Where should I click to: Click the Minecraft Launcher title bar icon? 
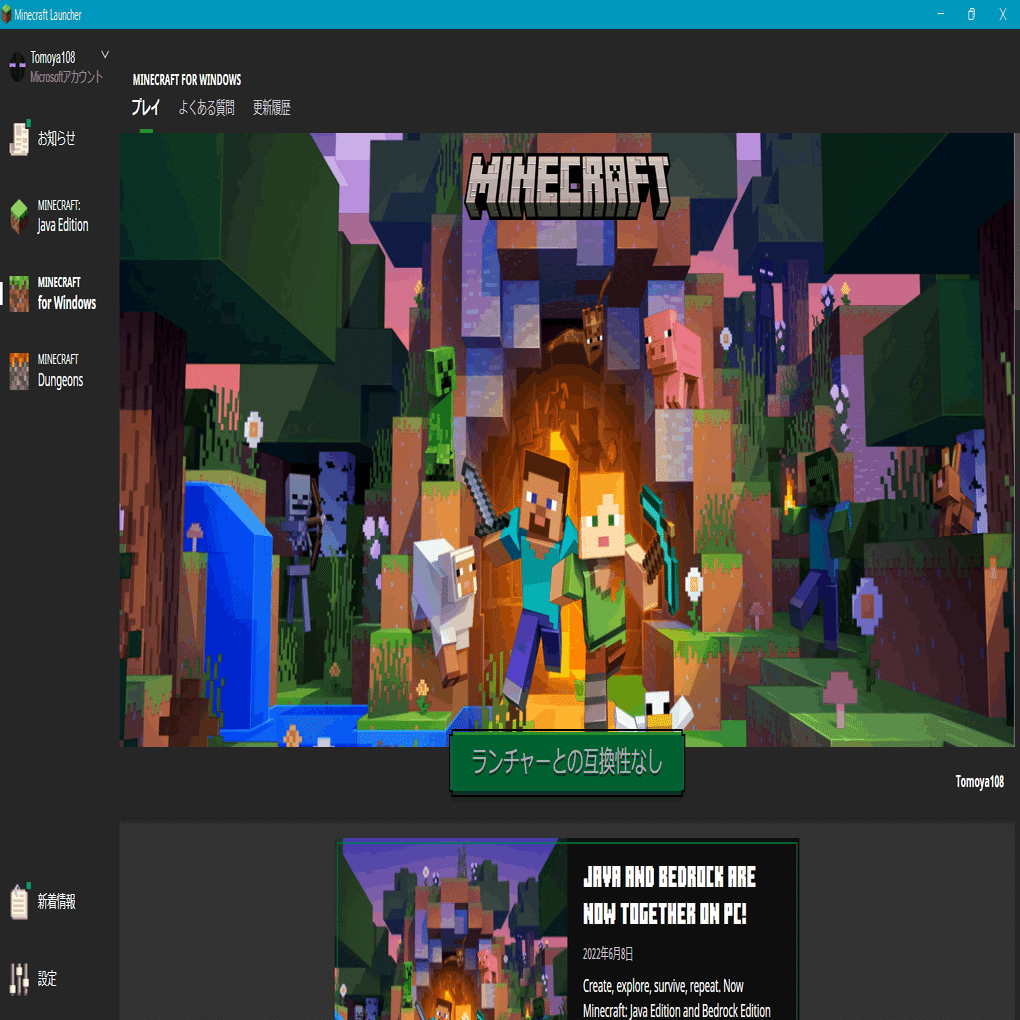[x=6, y=14]
